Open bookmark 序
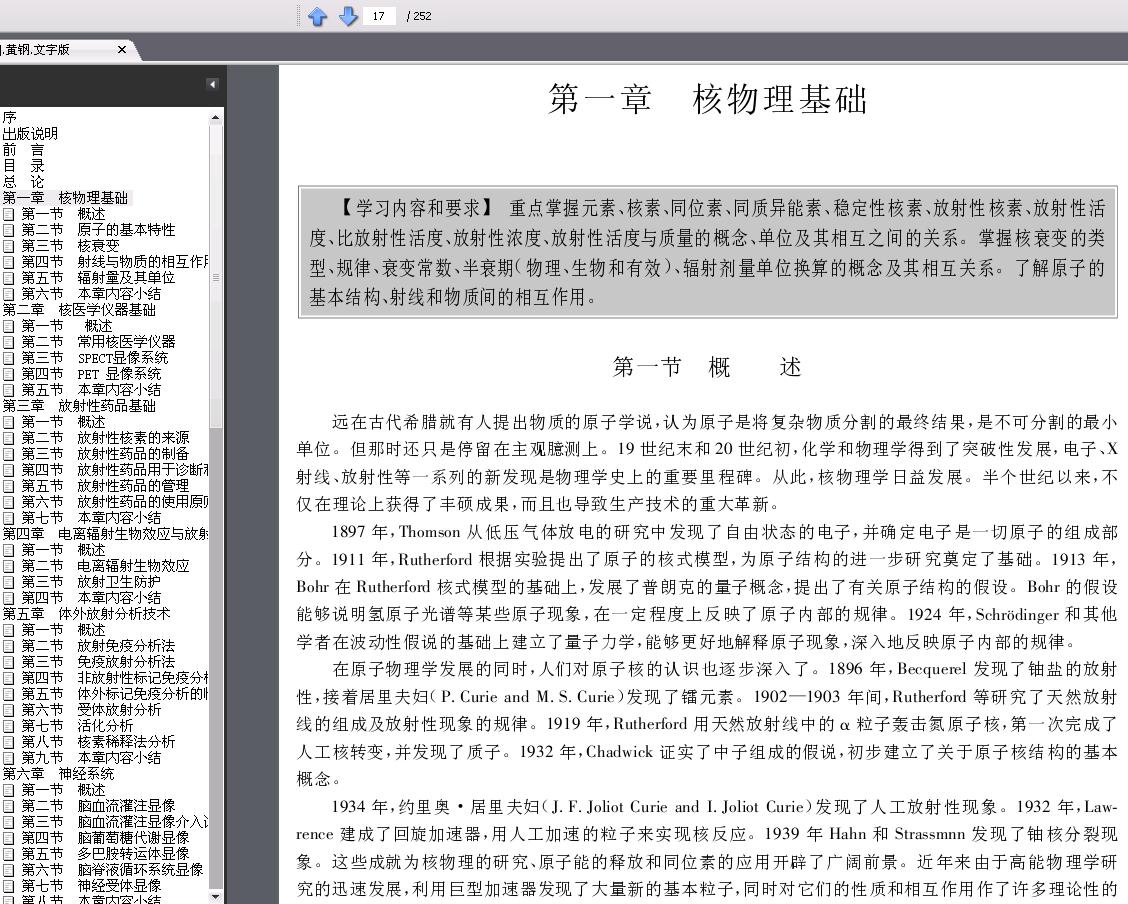The width and height of the screenshot is (1128, 904). click(9, 117)
